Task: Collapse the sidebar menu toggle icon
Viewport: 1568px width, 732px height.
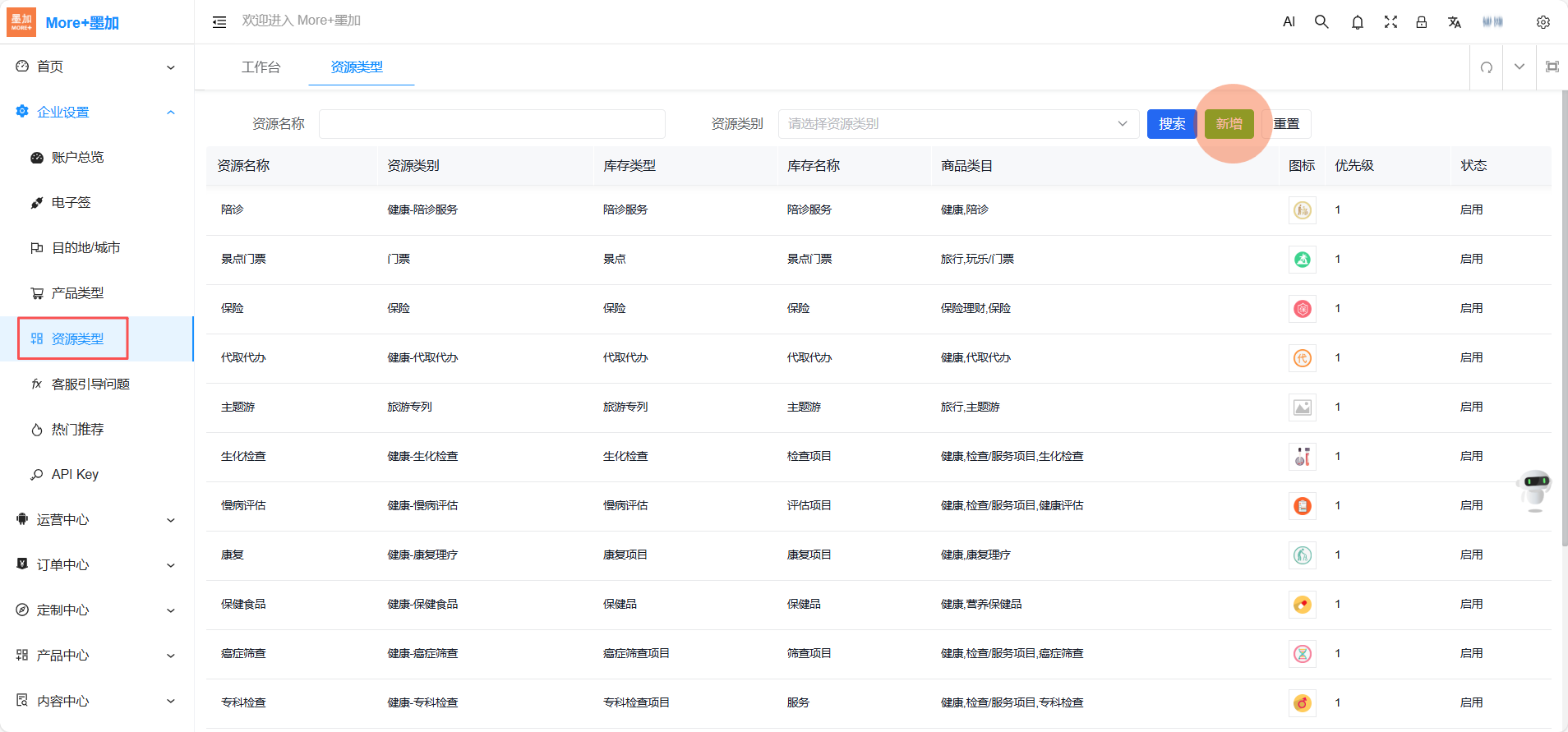Action: pos(219,22)
